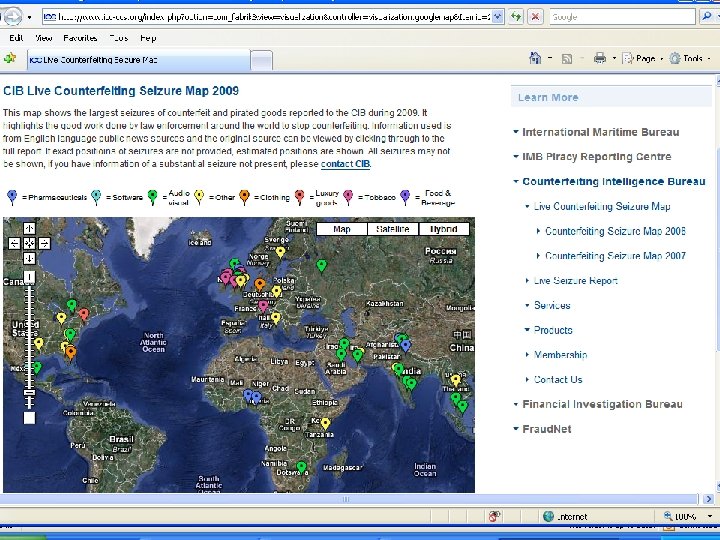
Task: Pan the map up with the arrow
Action: [30, 229]
